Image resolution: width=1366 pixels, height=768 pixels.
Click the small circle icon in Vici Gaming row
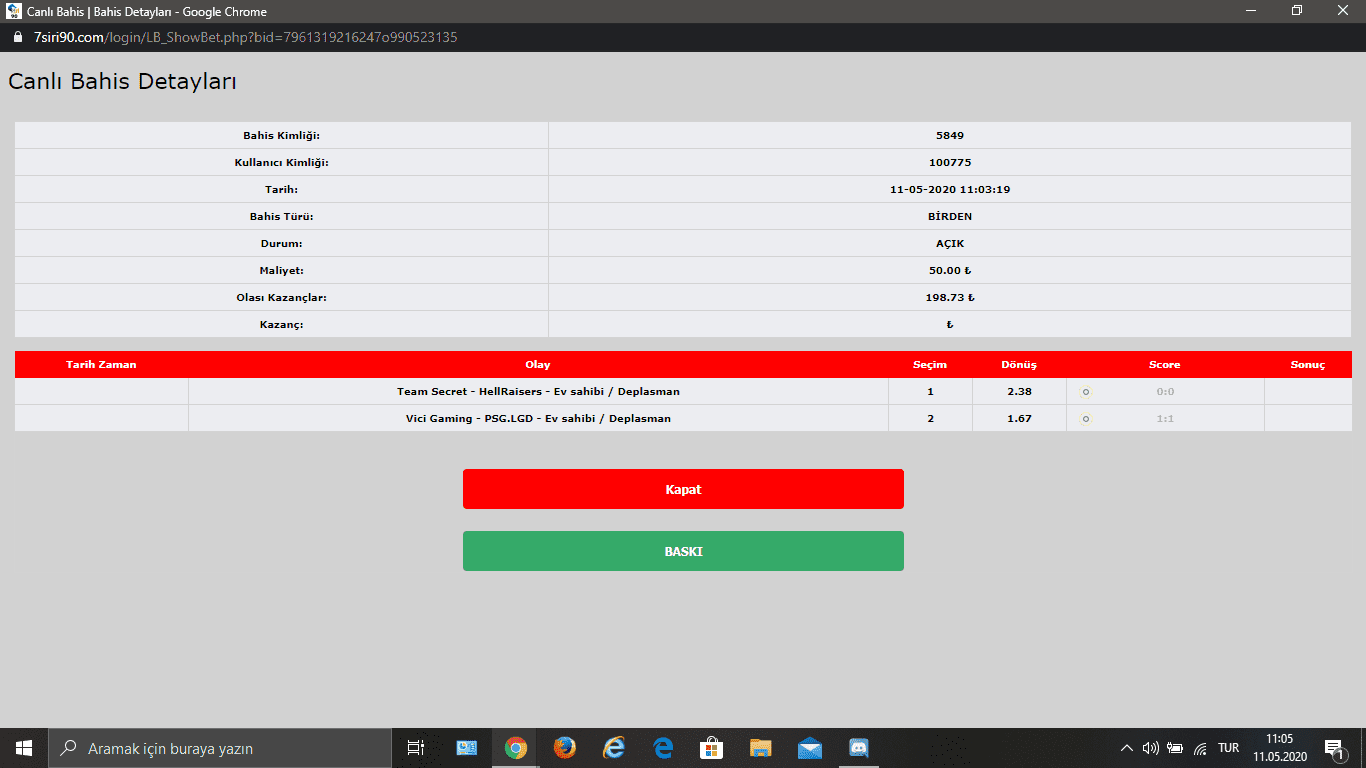[x=1086, y=419]
